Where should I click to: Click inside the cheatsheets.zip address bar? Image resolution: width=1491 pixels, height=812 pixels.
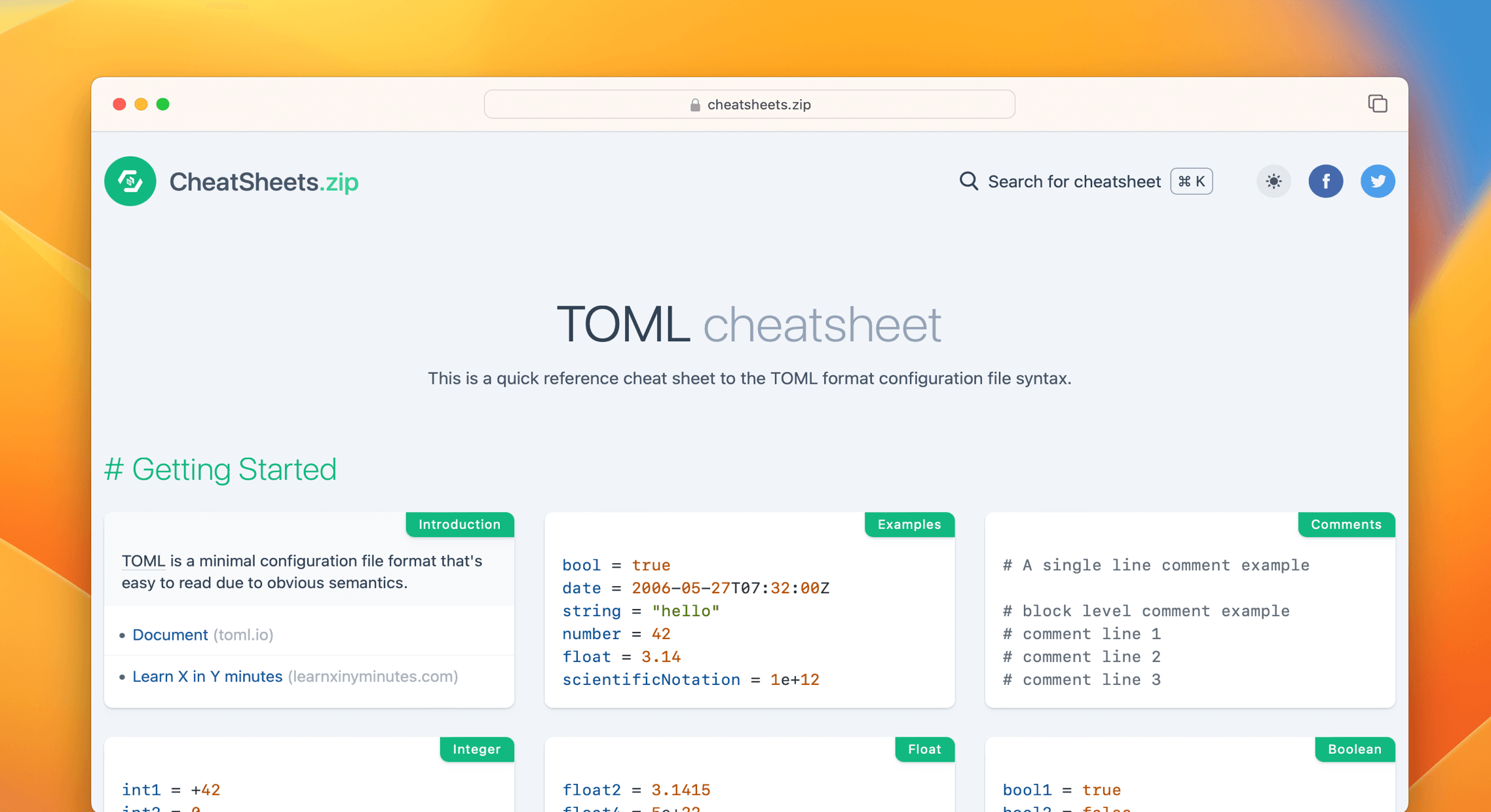(749, 104)
